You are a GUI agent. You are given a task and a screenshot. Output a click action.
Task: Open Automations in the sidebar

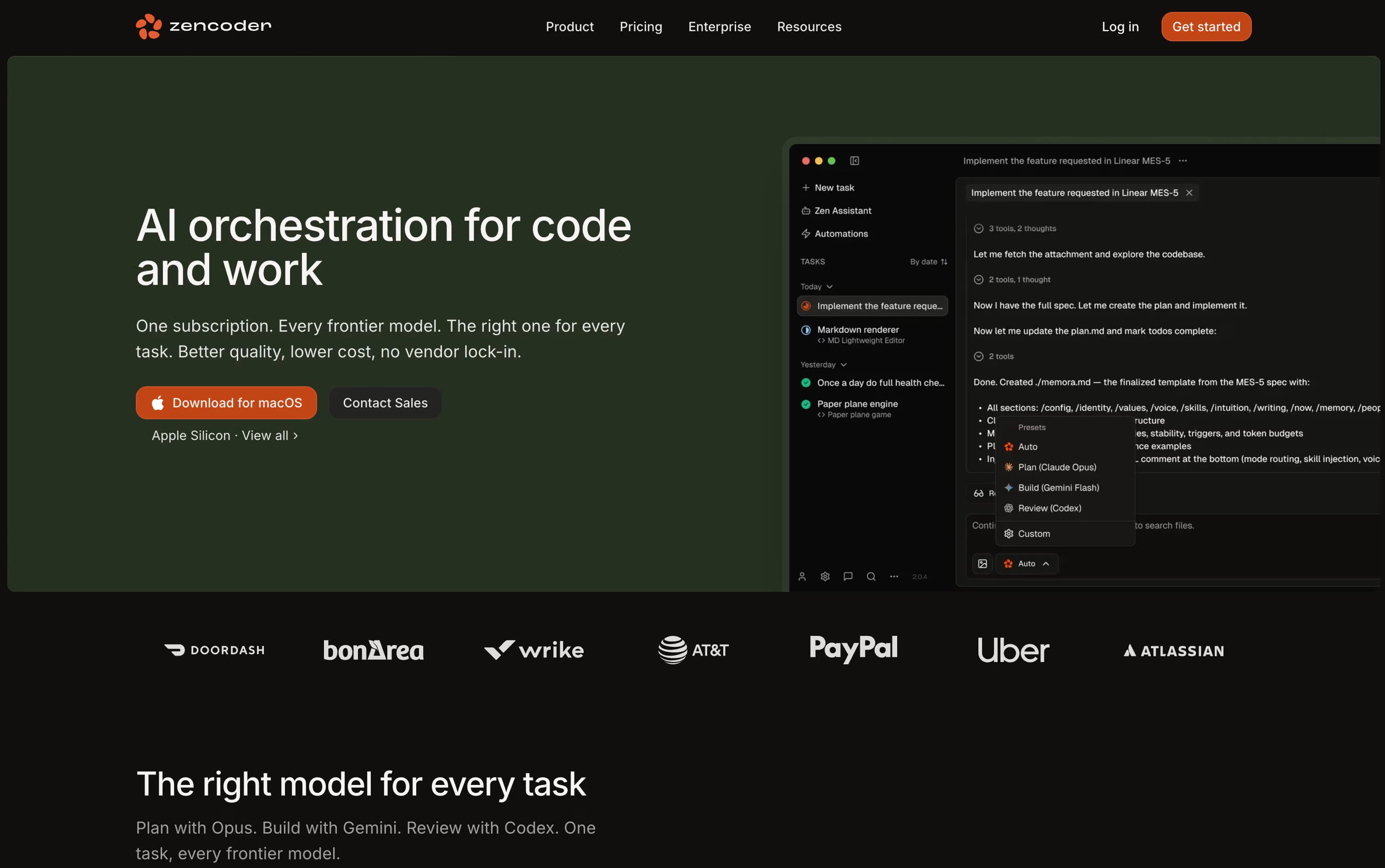click(x=835, y=234)
